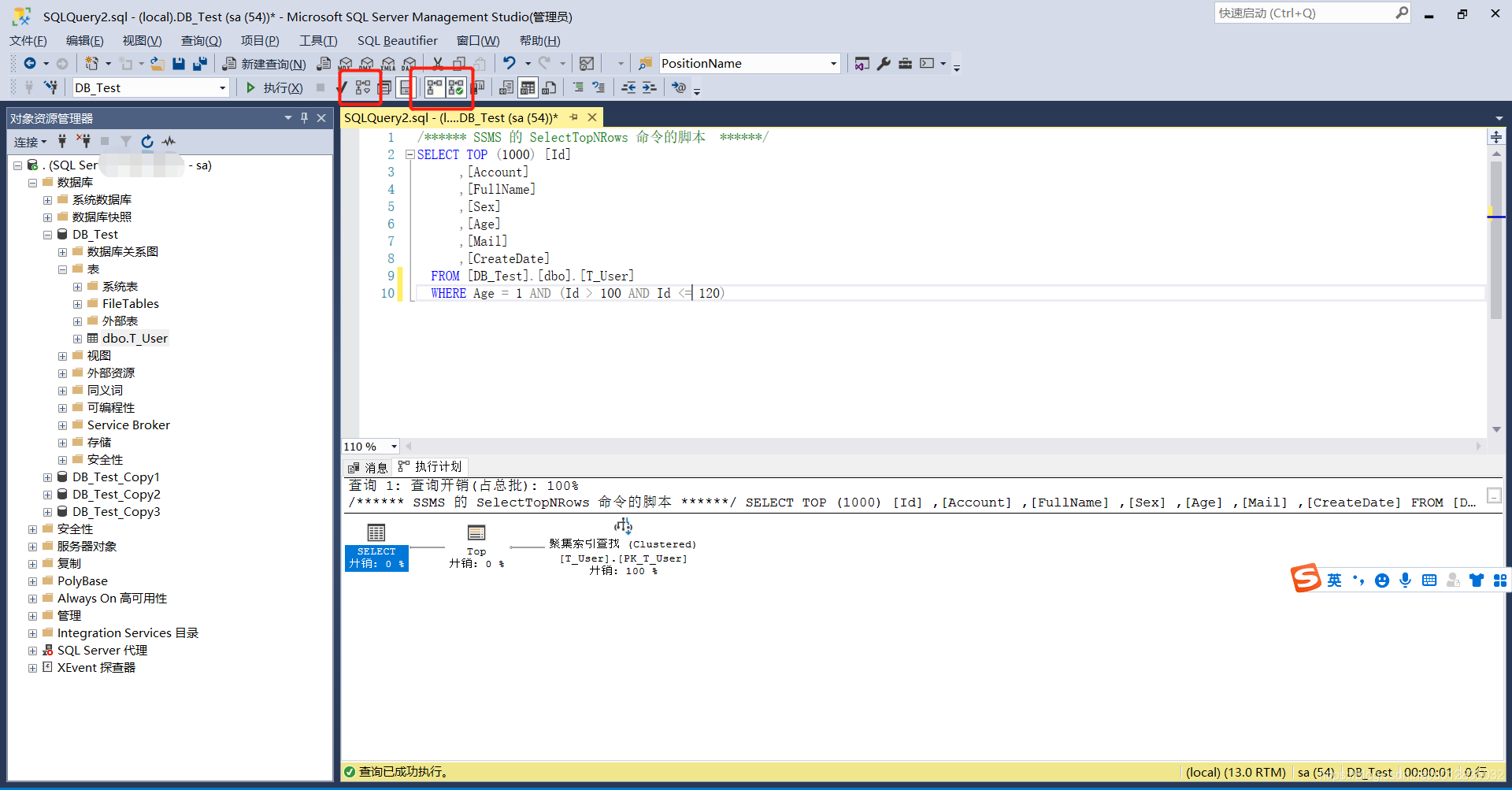The width and height of the screenshot is (1512, 790).
Task: Select SQL Server 代理 tree item
Action: [x=102, y=651]
